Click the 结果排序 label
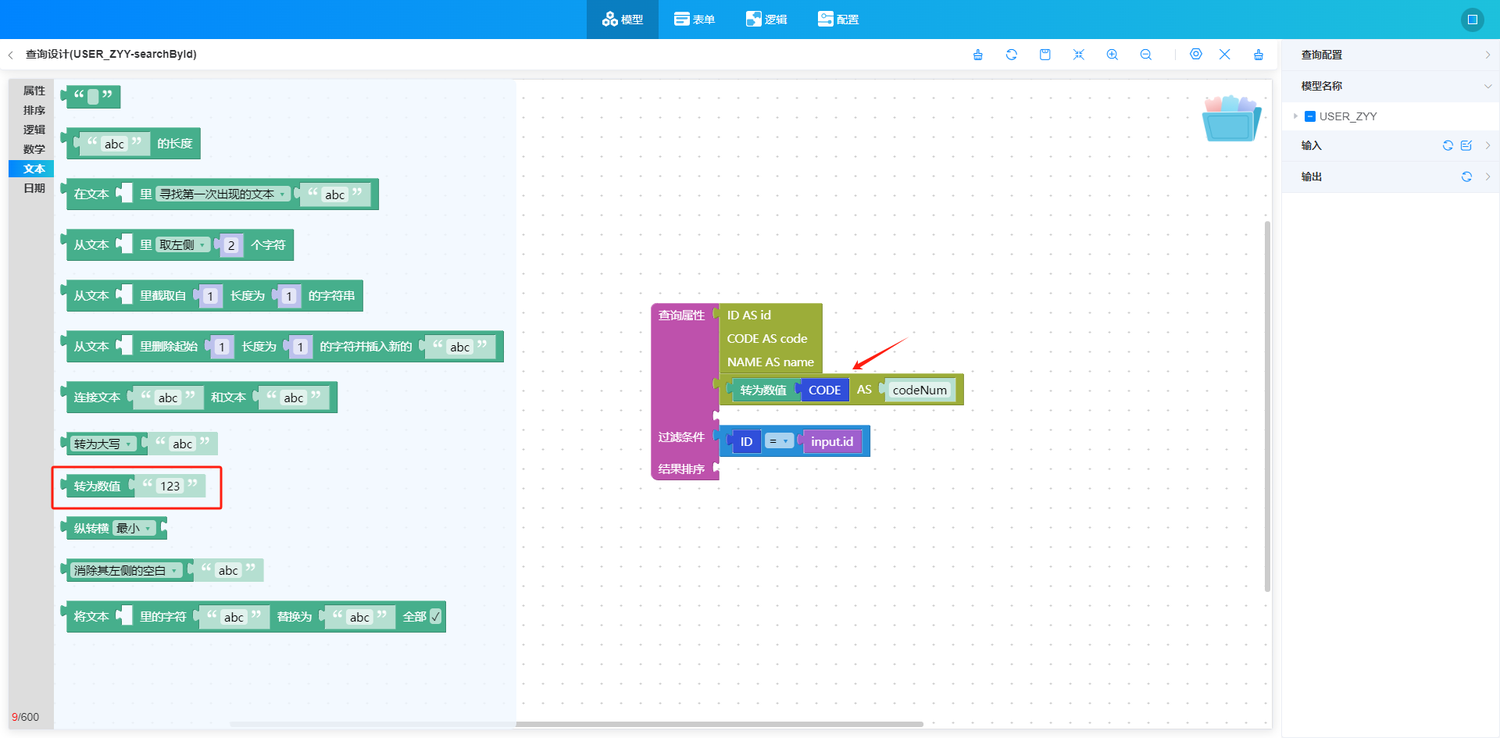 click(x=681, y=469)
